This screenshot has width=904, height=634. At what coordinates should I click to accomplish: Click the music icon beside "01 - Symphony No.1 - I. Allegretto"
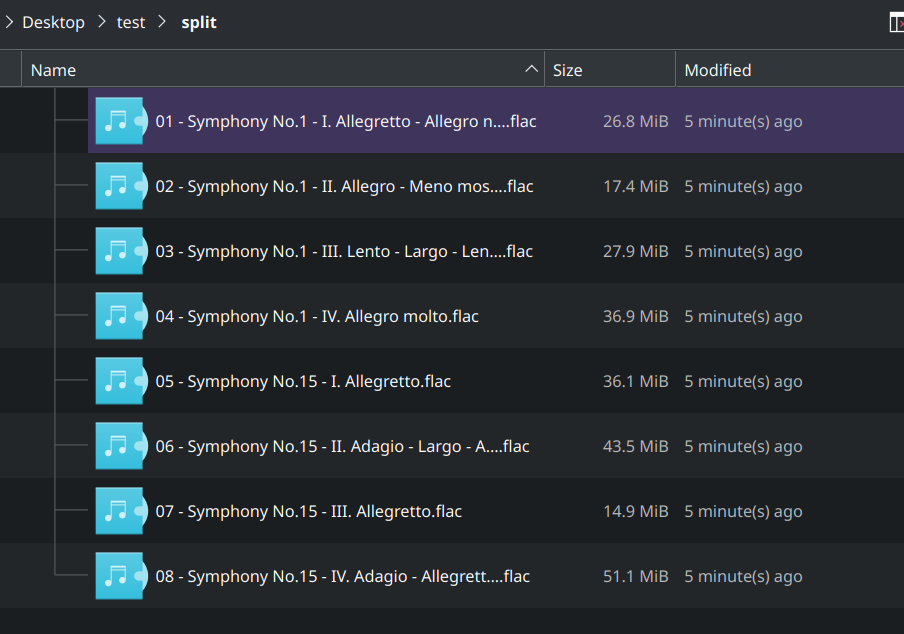(121, 120)
